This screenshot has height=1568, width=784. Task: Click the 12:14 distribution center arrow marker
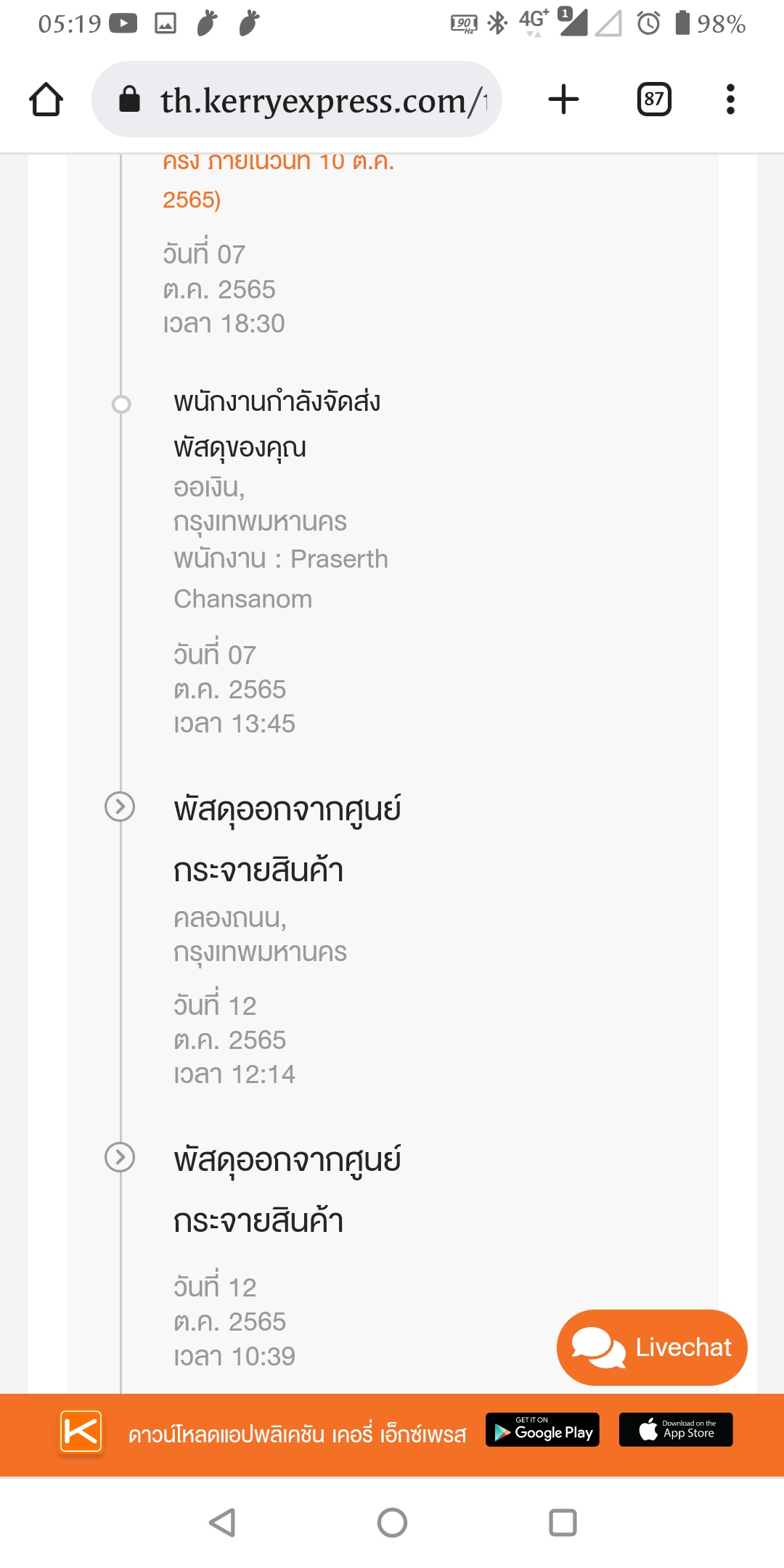120,807
